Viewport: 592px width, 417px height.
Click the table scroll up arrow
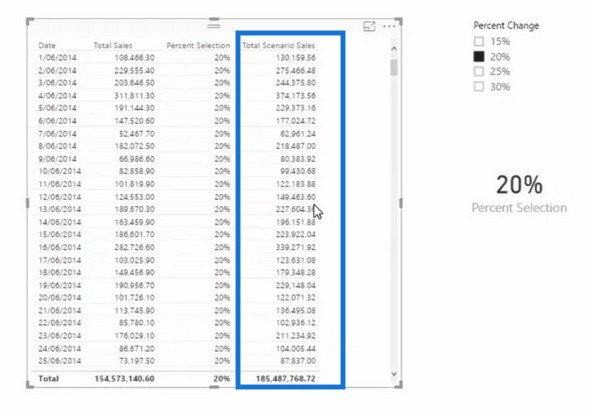coord(394,48)
